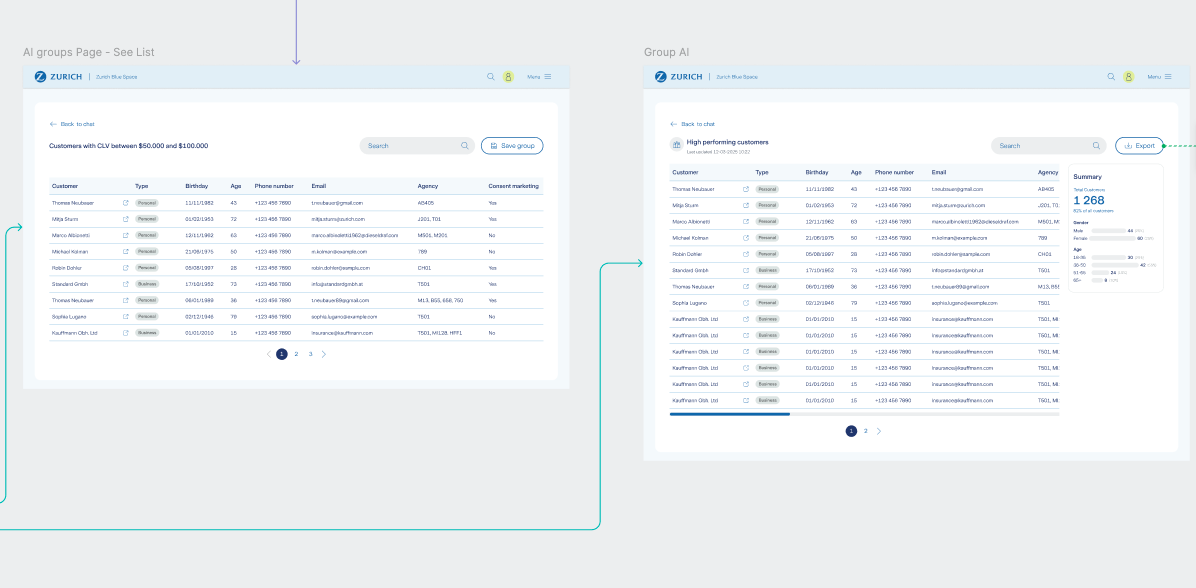Open the Menu hamburger in Group AI frame

(1168, 76)
